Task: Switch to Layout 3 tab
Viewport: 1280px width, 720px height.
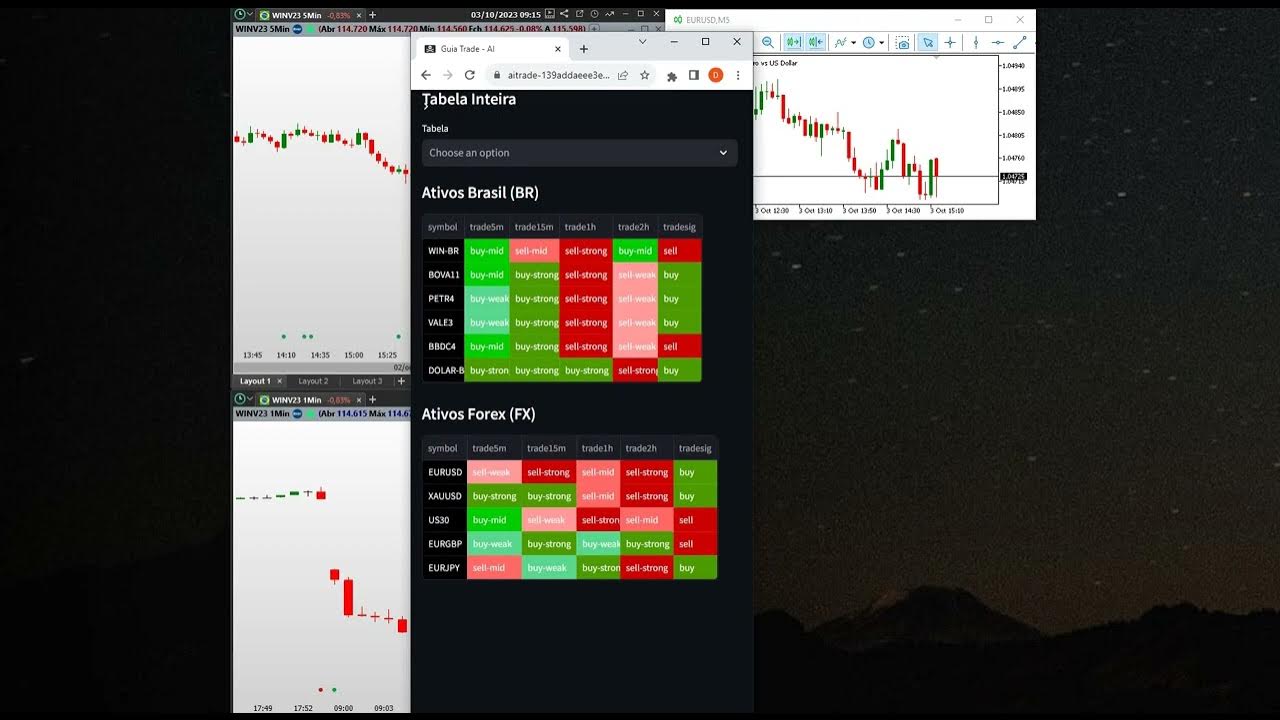Action: 367,381
